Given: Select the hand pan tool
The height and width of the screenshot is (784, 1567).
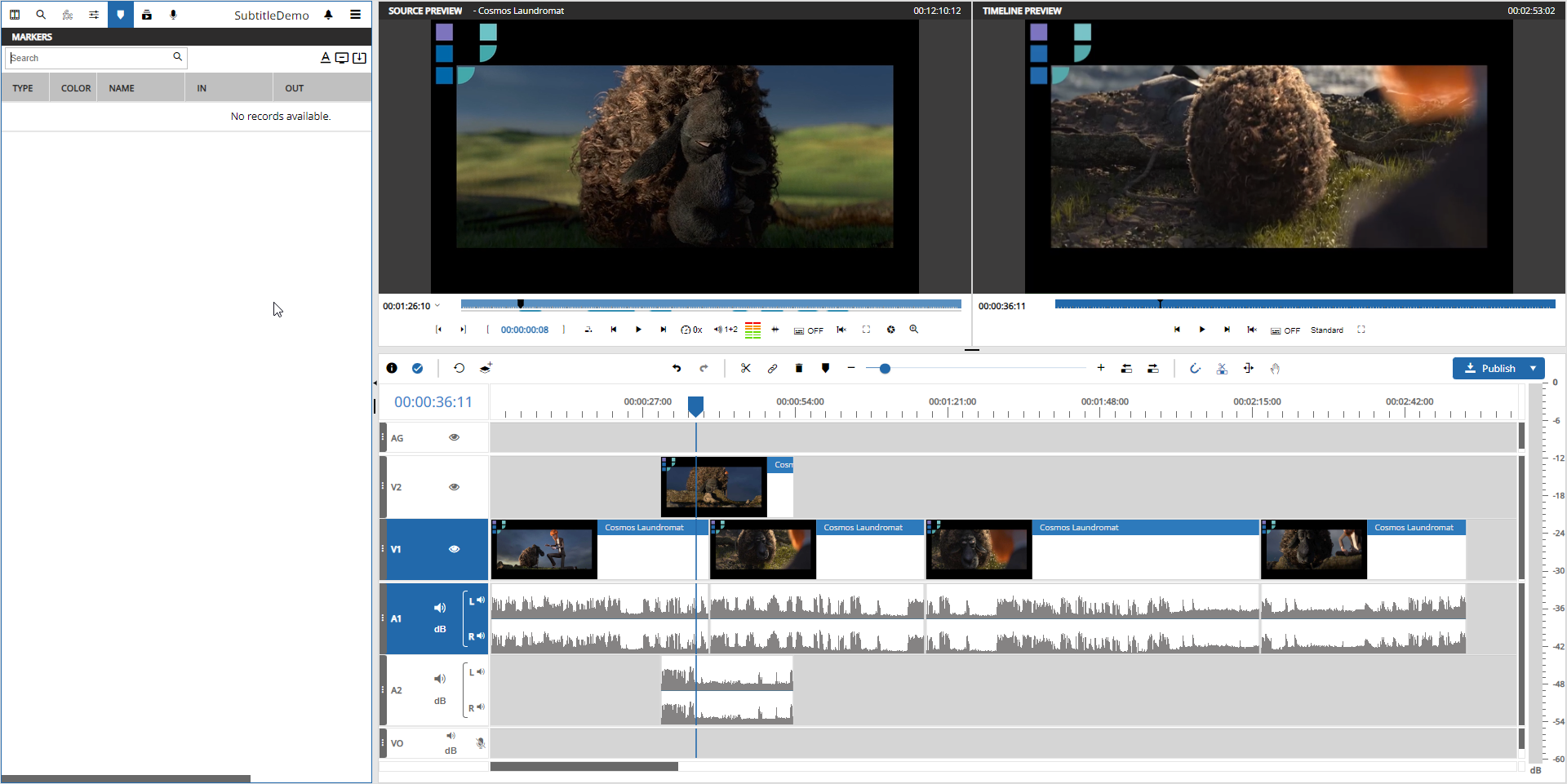Looking at the screenshot, I should 1275,369.
